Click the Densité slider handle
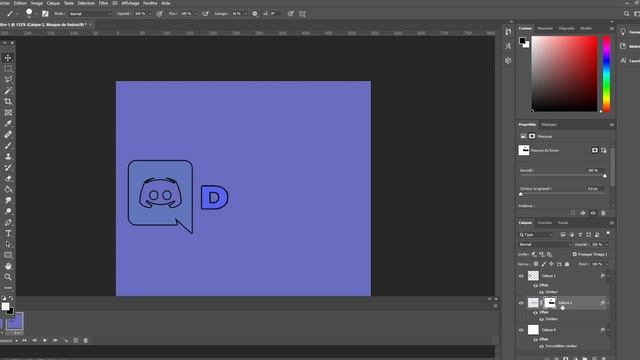This screenshot has width=640, height=360. click(x=605, y=176)
